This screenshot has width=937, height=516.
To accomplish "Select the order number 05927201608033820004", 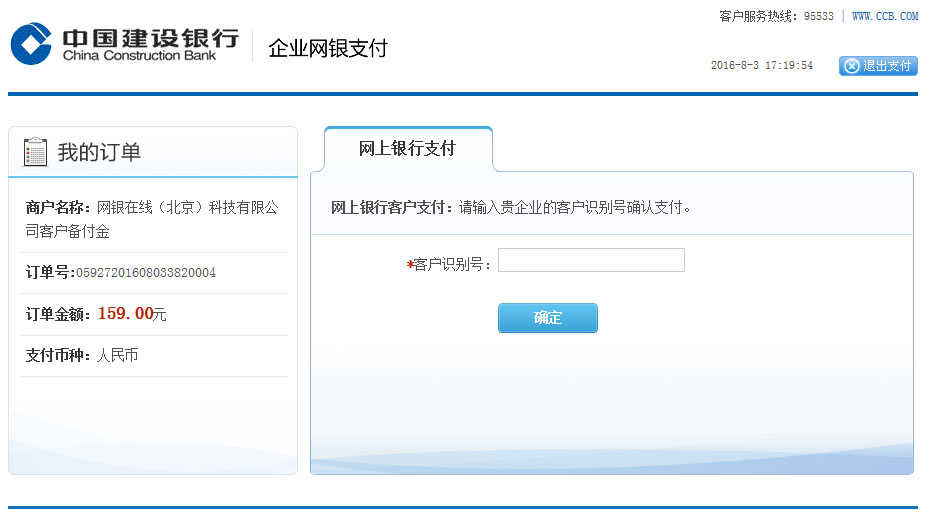I will [x=146, y=273].
